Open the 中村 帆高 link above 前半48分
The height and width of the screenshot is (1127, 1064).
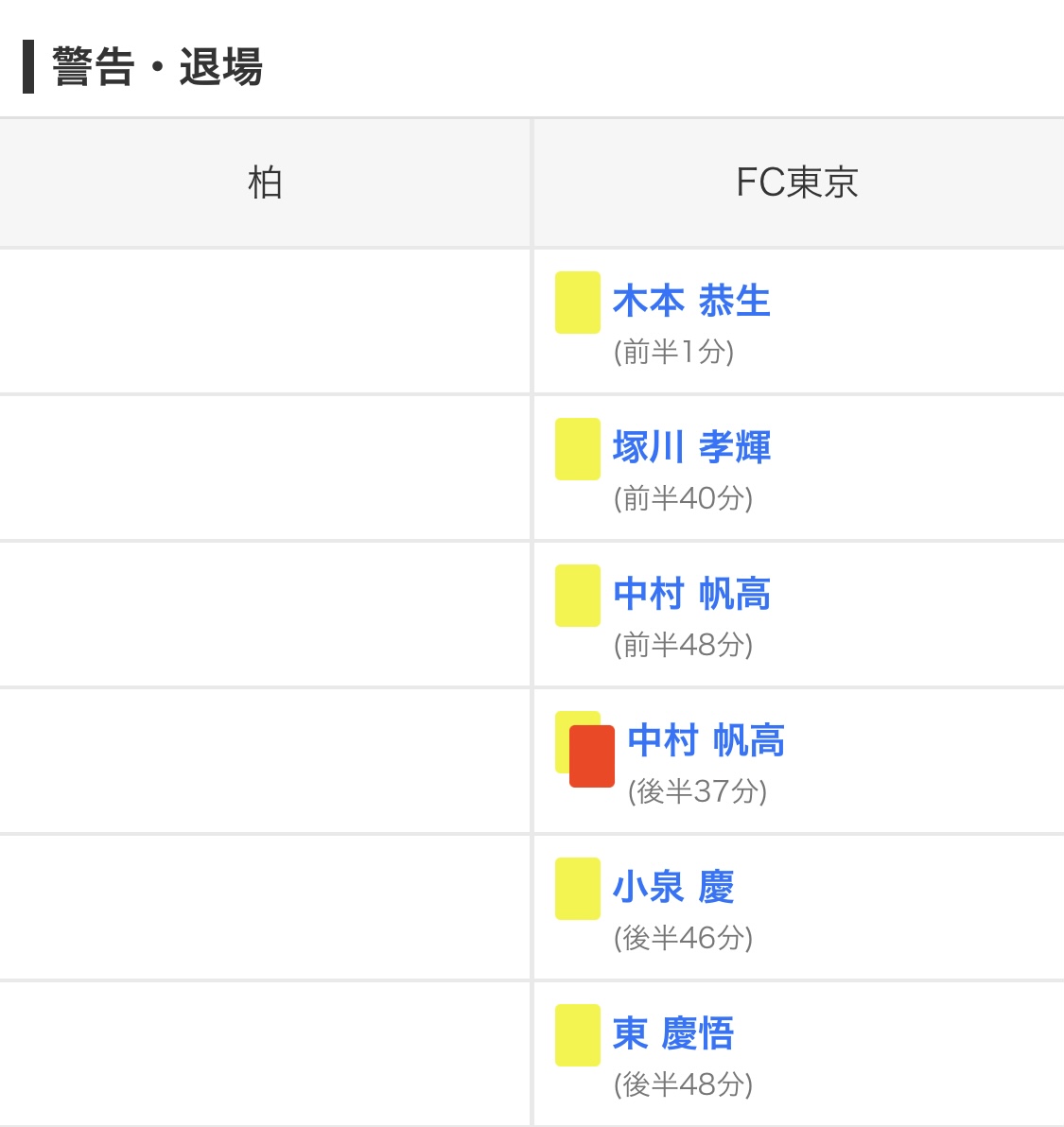[691, 594]
